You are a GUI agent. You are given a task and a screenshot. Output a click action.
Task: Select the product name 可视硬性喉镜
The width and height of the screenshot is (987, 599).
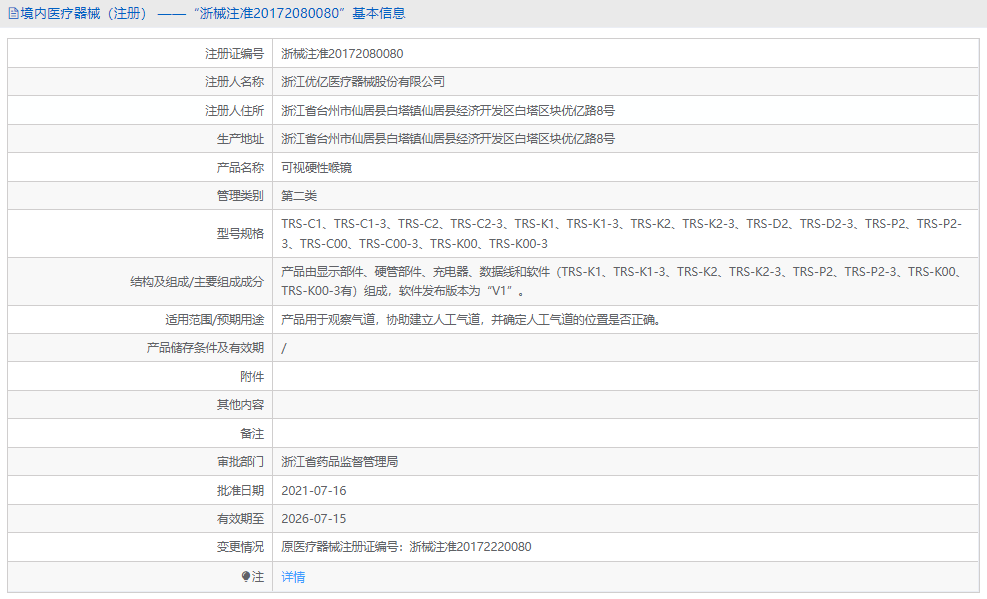tap(313, 167)
